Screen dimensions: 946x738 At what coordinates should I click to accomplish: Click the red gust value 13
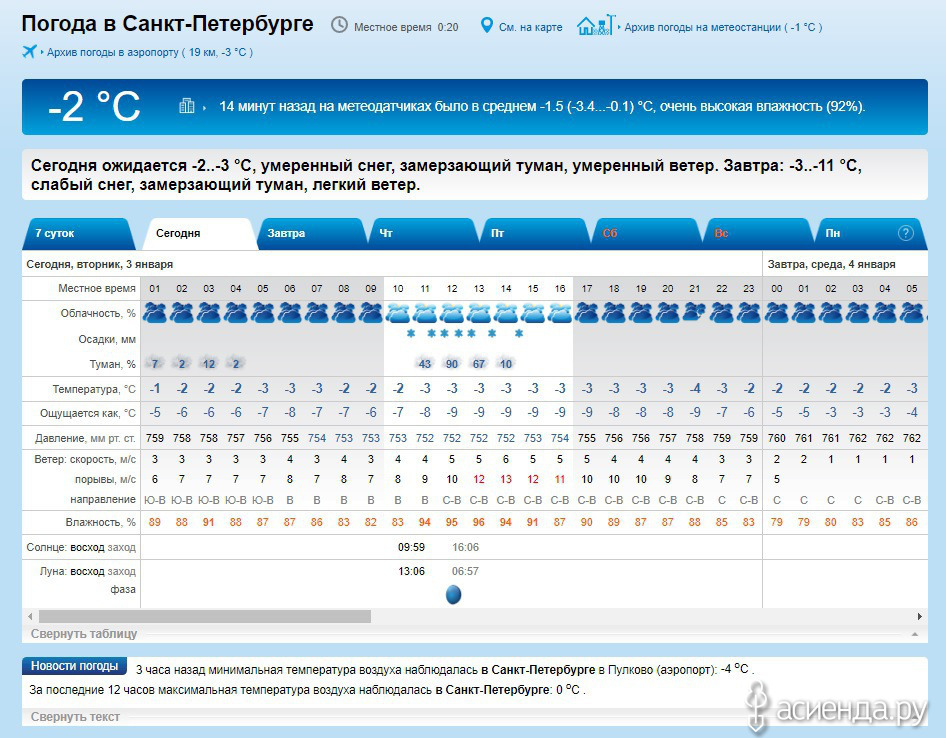pyautogui.click(x=506, y=479)
